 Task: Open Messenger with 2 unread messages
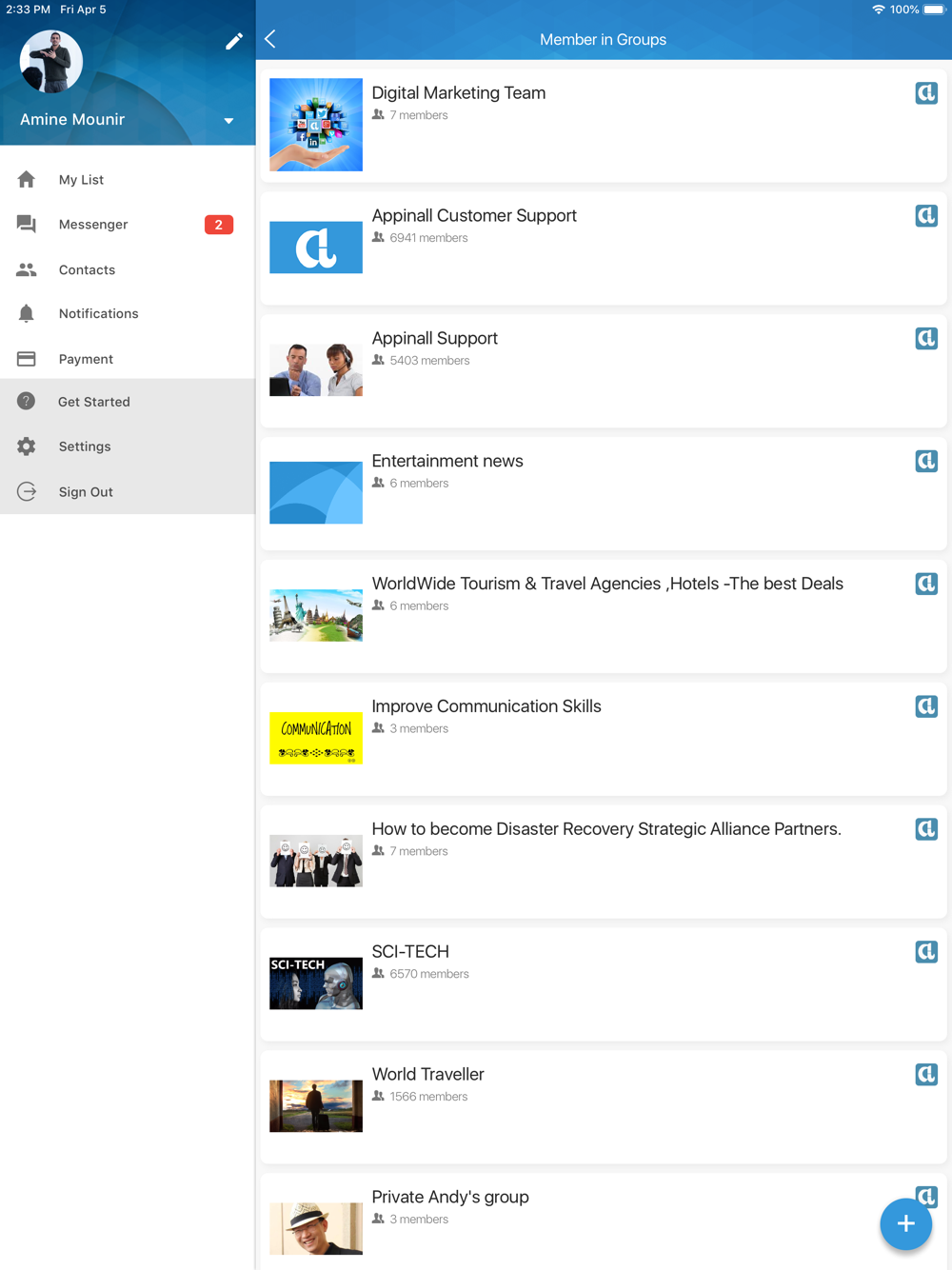click(93, 225)
